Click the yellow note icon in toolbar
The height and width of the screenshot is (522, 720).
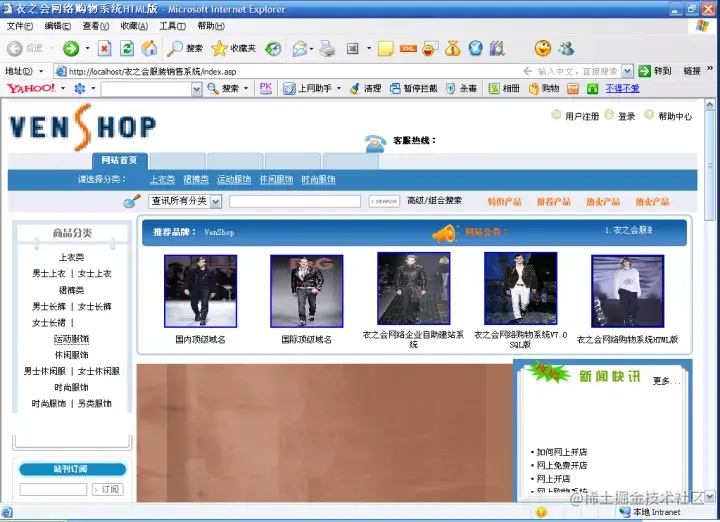coord(385,48)
